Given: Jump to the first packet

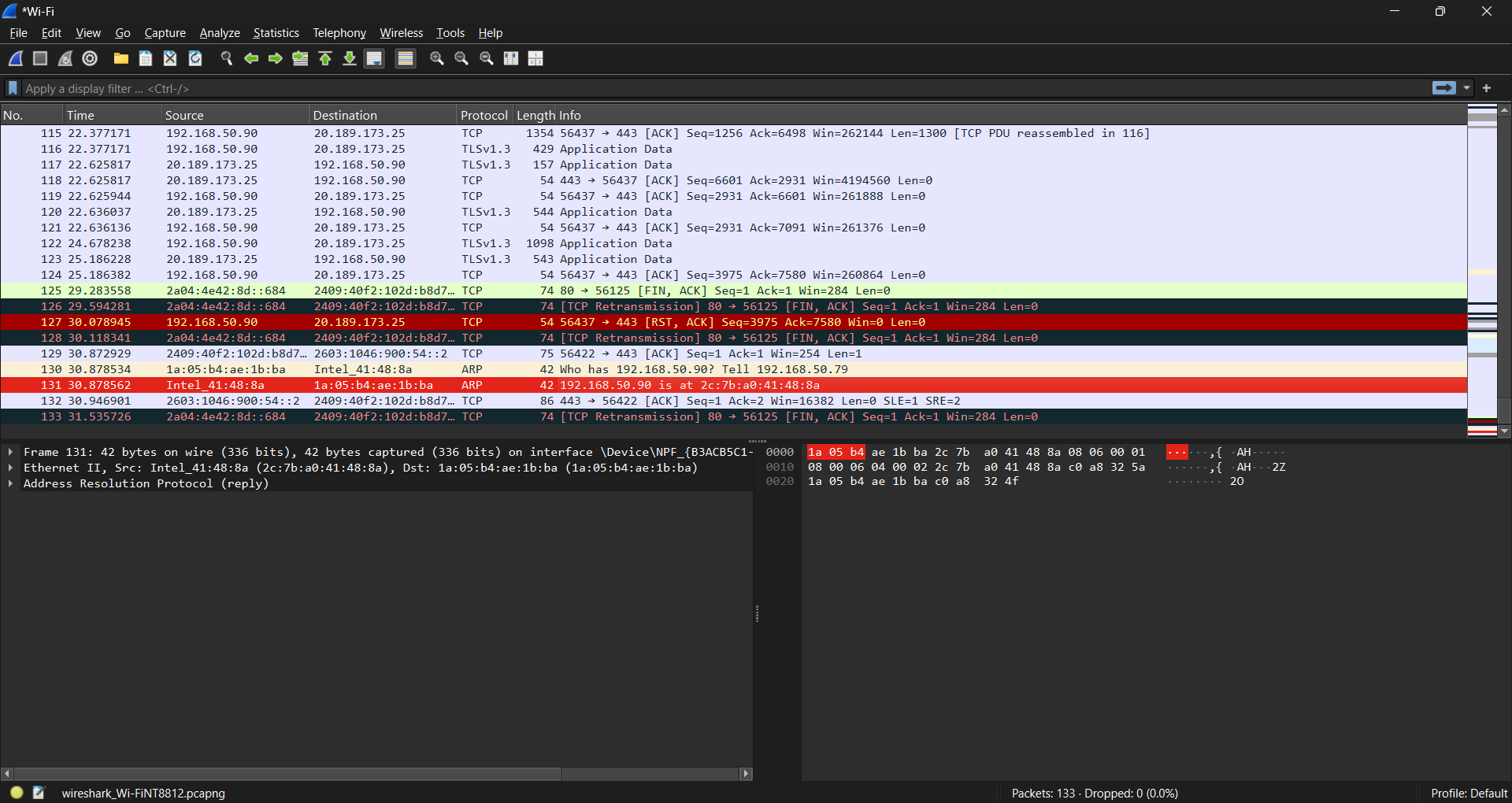Looking at the screenshot, I should tap(325, 58).
